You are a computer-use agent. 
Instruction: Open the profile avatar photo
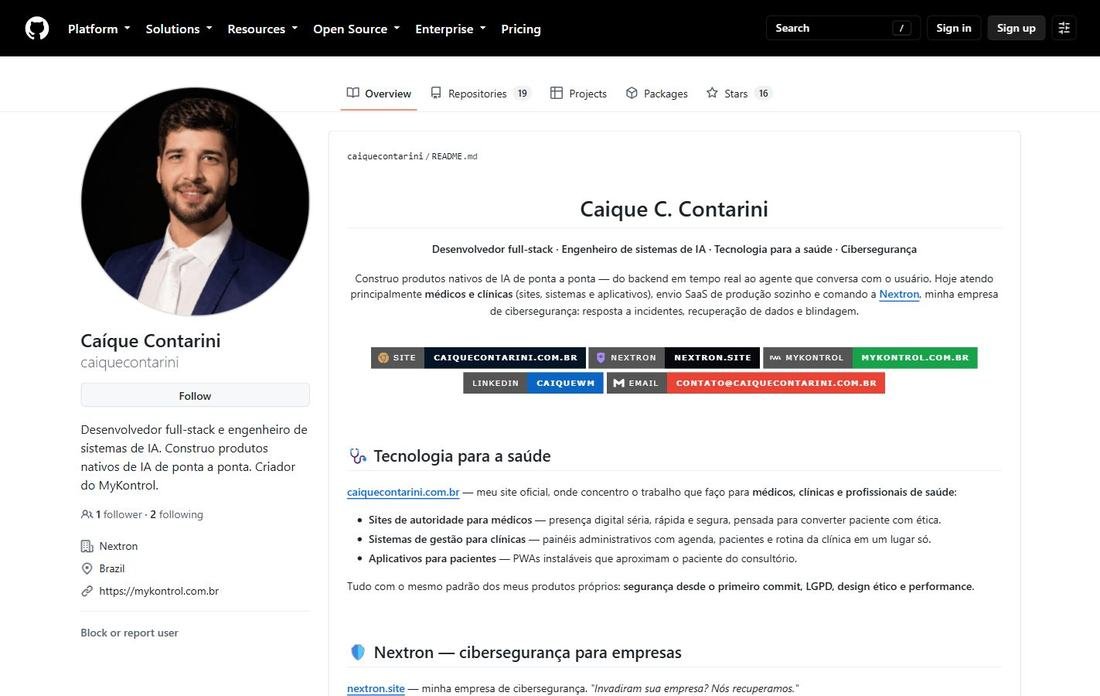click(x=195, y=201)
